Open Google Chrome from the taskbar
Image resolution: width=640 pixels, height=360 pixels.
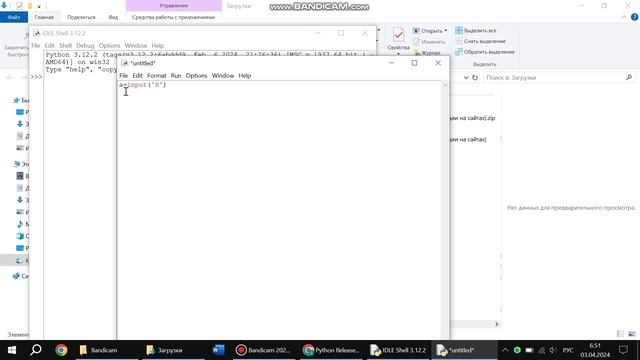click(x=61, y=350)
